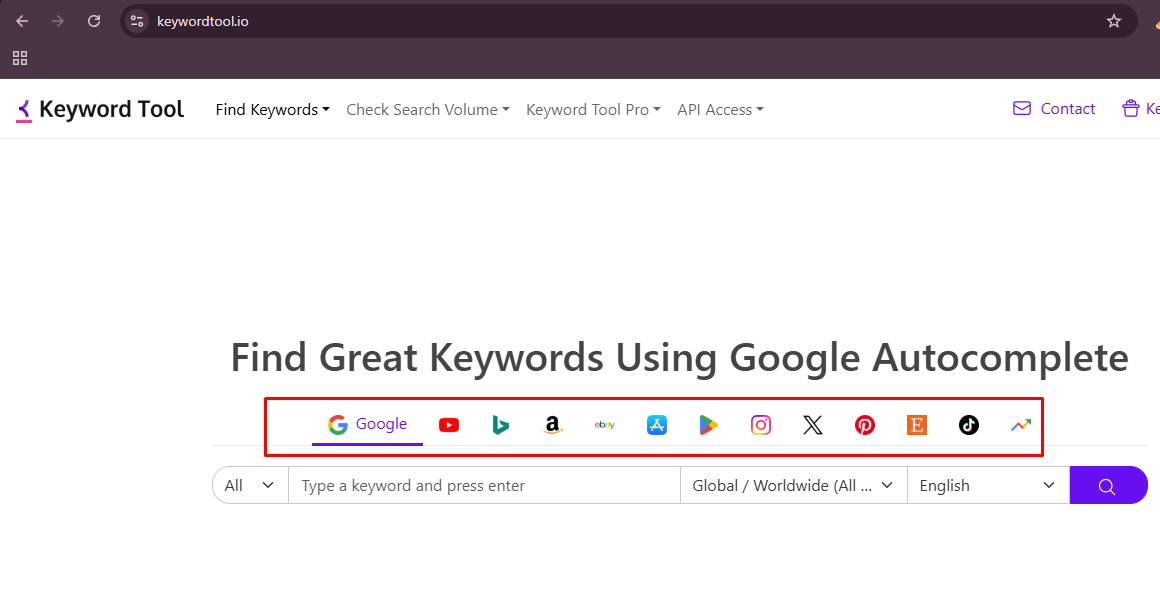This screenshot has height=615, width=1160.
Task: Open the 'All' search type dropdown
Action: point(250,485)
